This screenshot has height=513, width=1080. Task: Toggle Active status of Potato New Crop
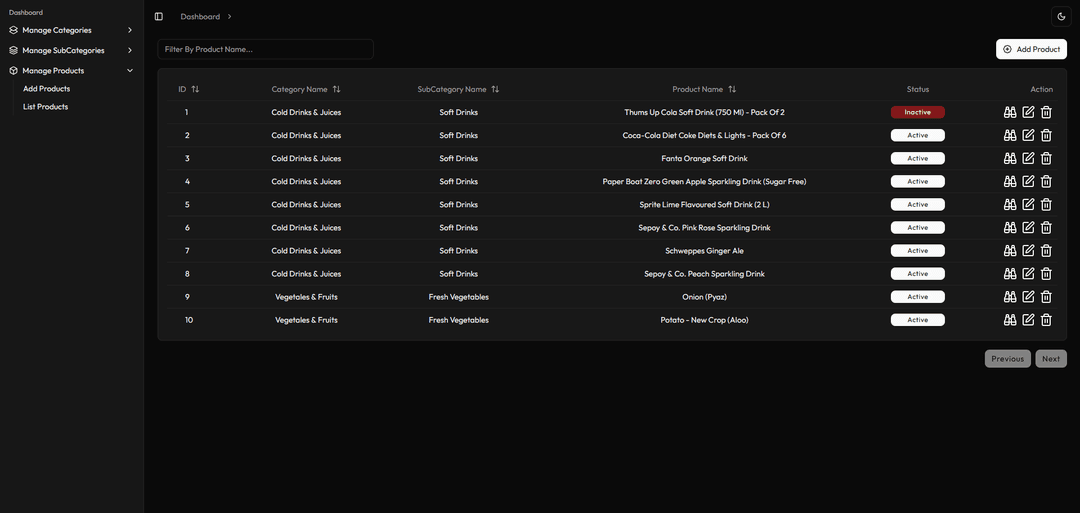917,320
